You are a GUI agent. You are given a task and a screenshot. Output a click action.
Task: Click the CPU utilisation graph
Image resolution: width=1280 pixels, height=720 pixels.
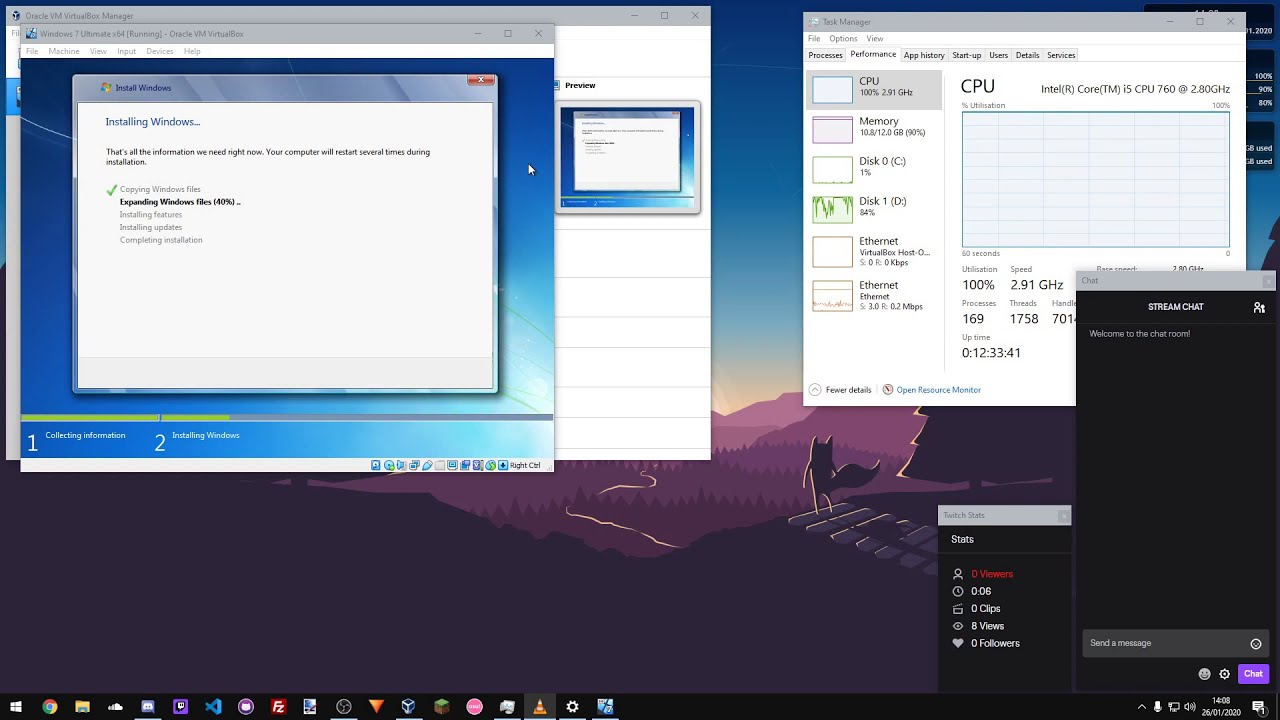1096,179
